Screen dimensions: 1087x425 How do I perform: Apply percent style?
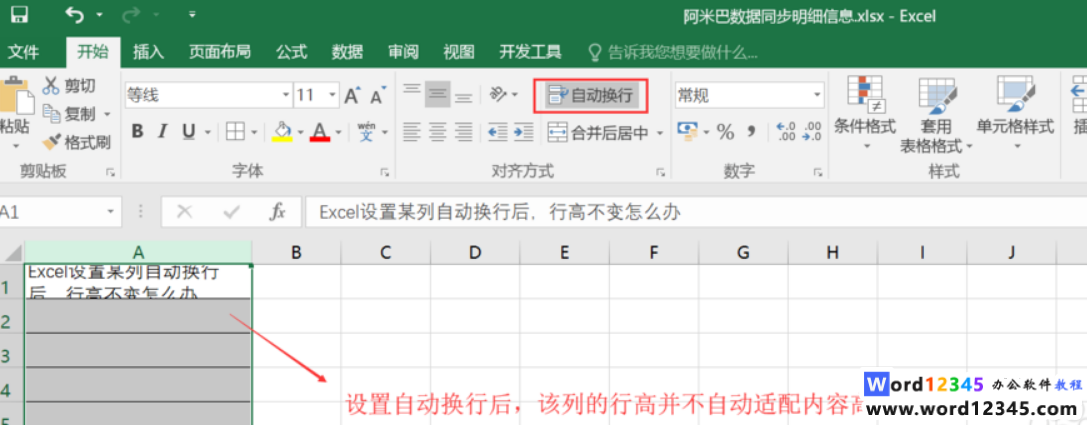point(726,132)
